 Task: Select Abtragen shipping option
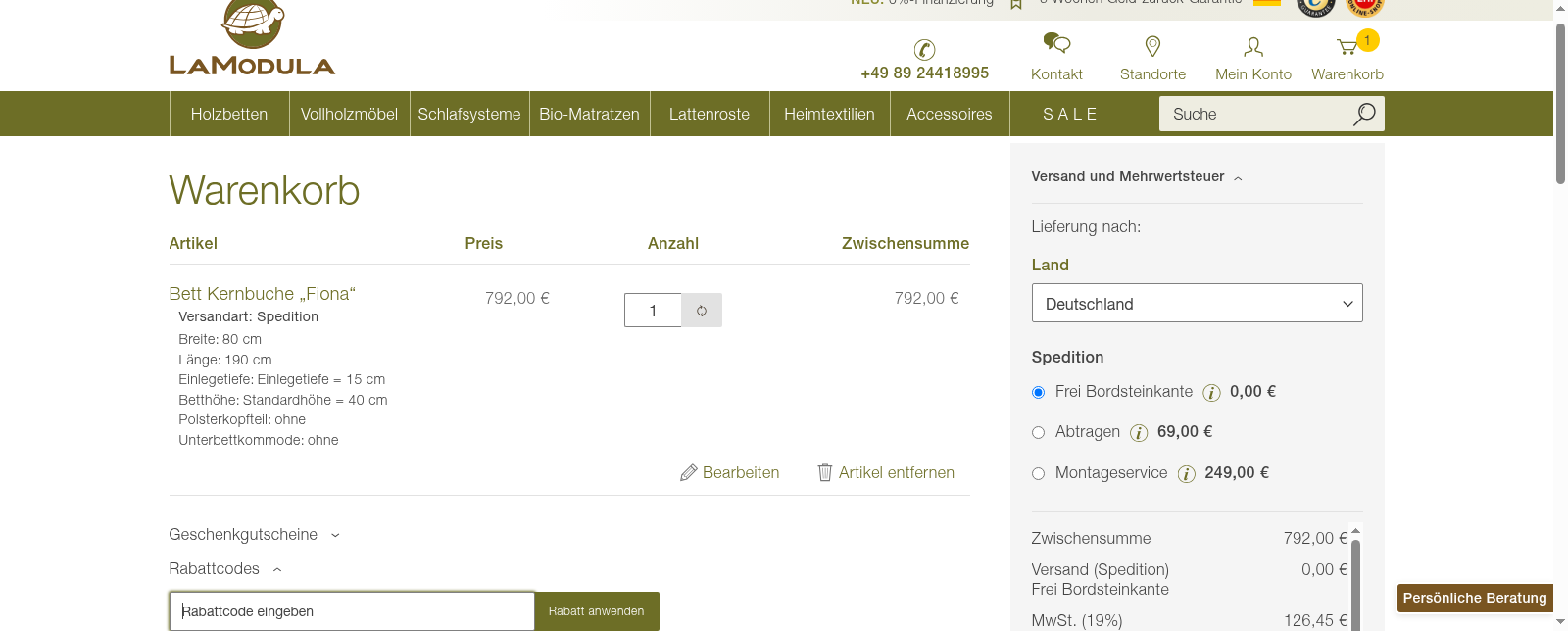1038,432
